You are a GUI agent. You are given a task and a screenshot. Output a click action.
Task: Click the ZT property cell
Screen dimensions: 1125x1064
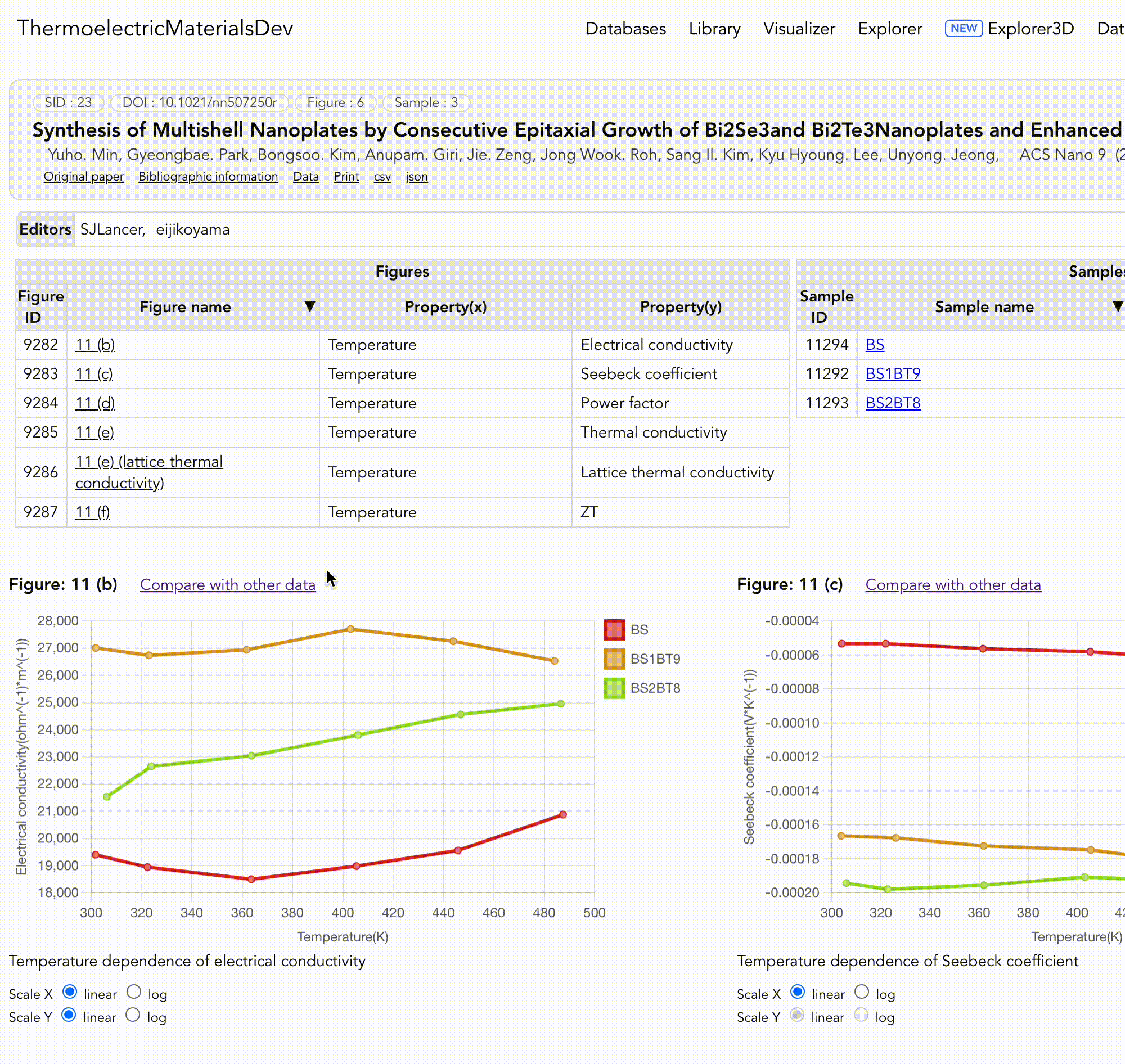[680, 513]
